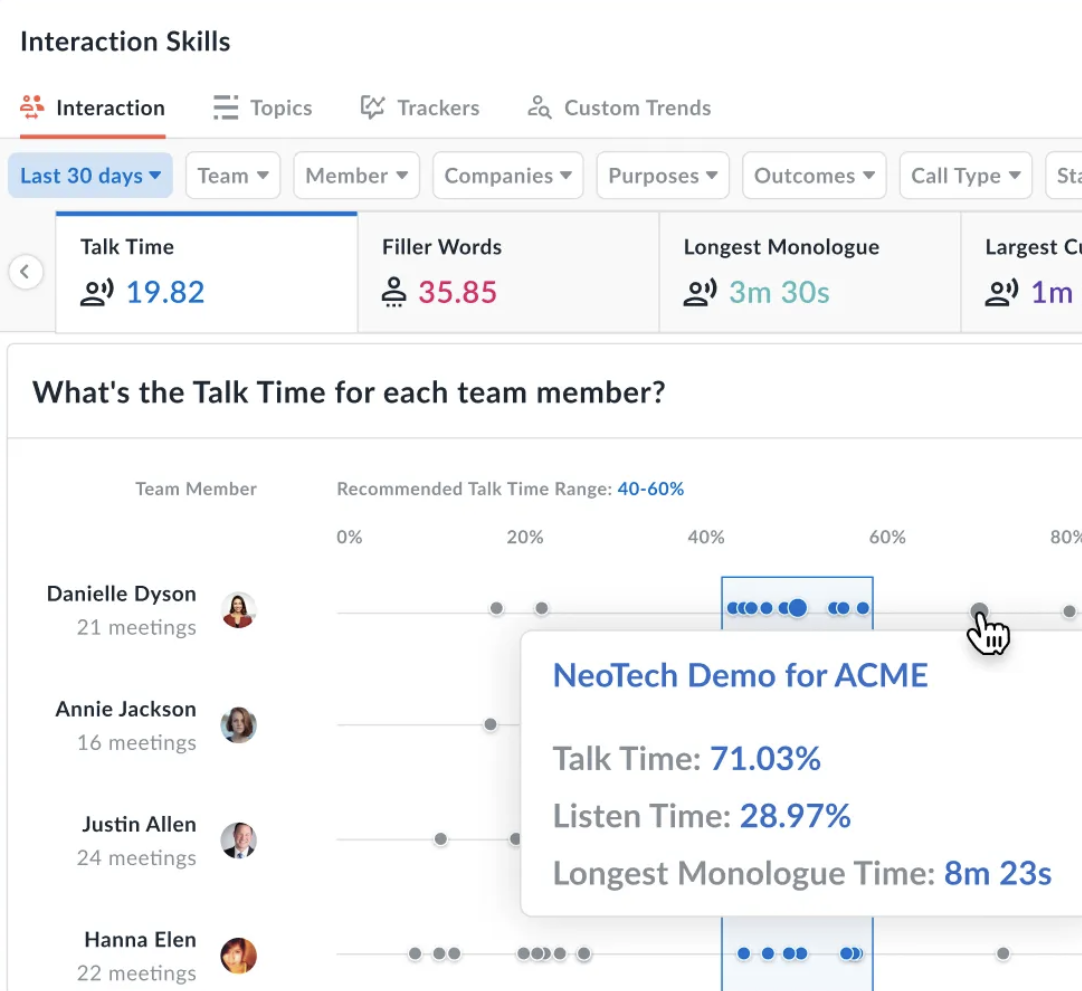Click the first gray dot in Justin Allen's row
The height and width of the screenshot is (991, 1082).
coord(440,839)
